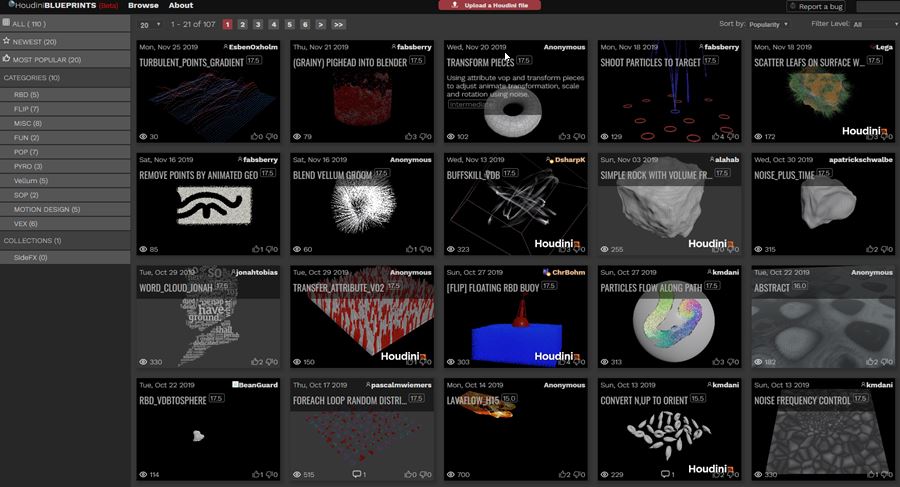Like the REMOVE POINTS BY ANIMATED GEO post
Screen dimensions: 900x487
[257, 249]
